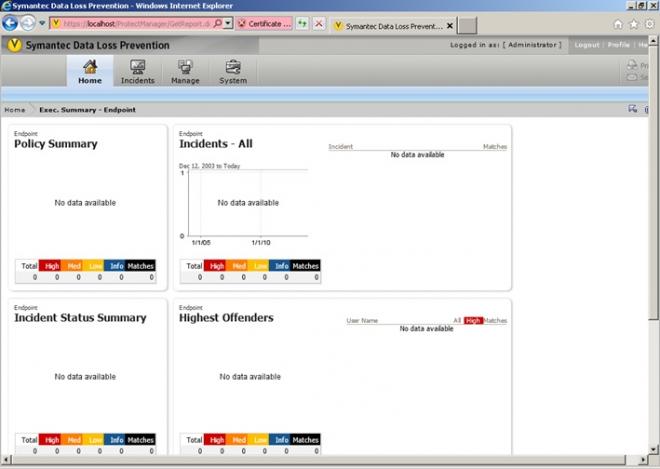Click the Symantec yellow checkmark logo

(x=14, y=45)
